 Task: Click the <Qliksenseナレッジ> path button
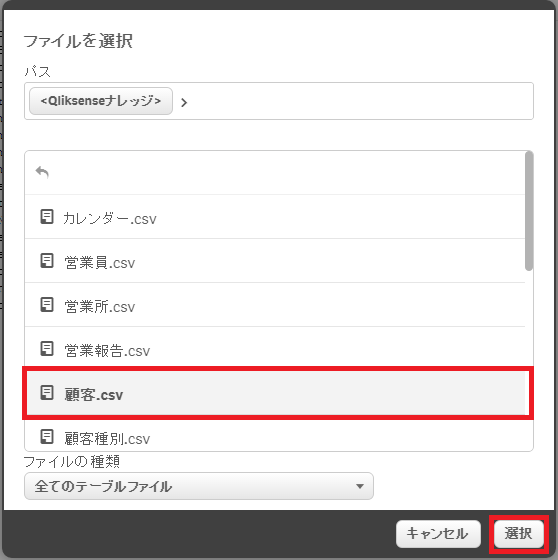pyautogui.click(x=101, y=101)
